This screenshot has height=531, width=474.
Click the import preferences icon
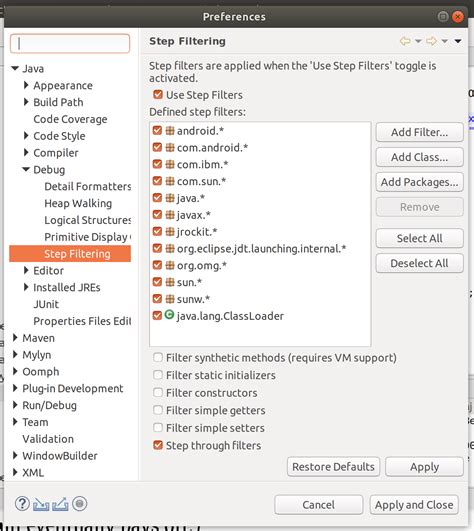click(x=41, y=505)
